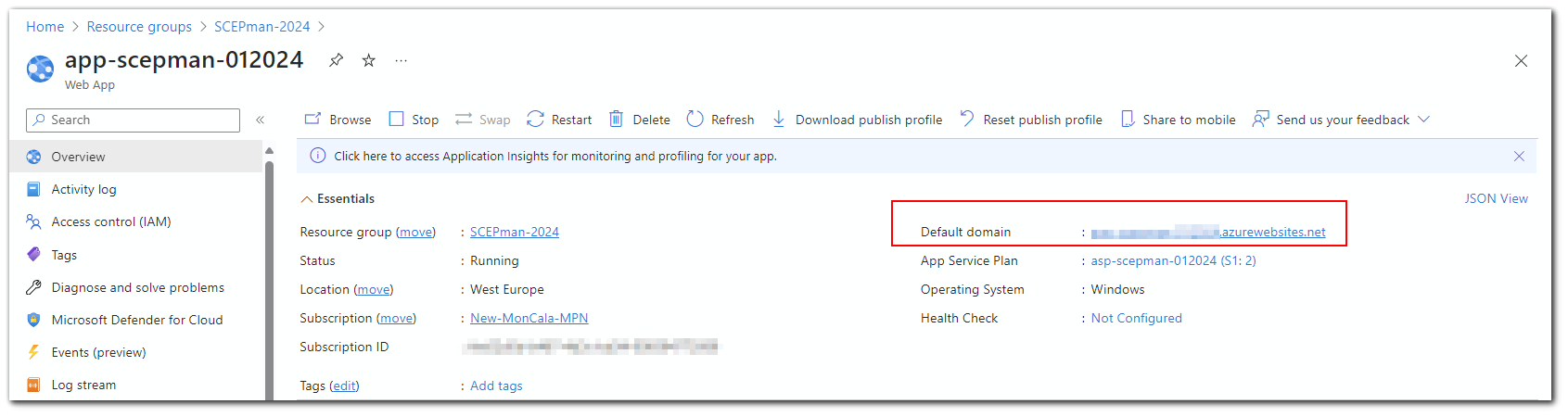Viewport: 1568px width, 417px height.
Task: Click Download publish profile
Action: coord(857,120)
